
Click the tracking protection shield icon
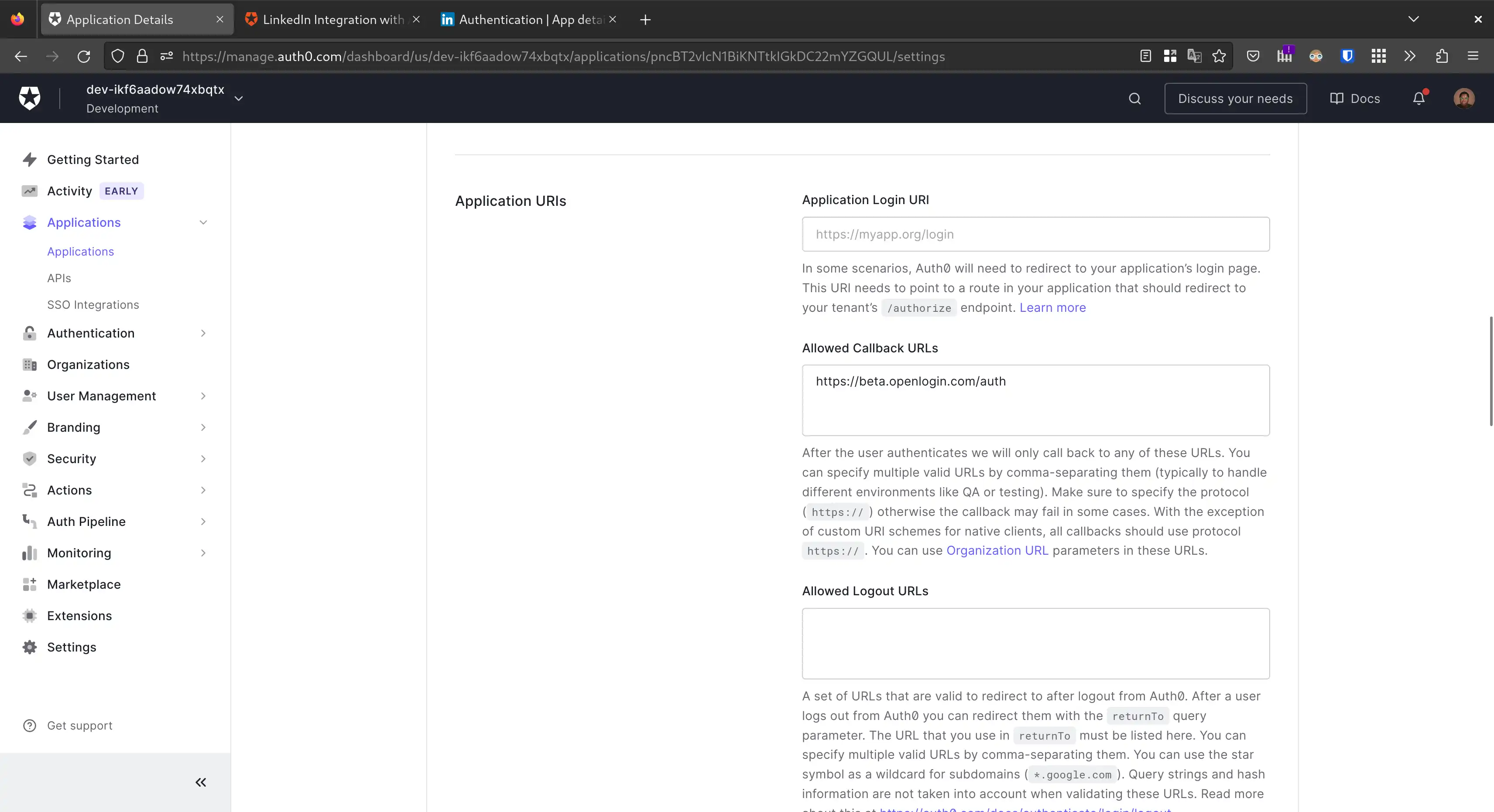[118, 56]
